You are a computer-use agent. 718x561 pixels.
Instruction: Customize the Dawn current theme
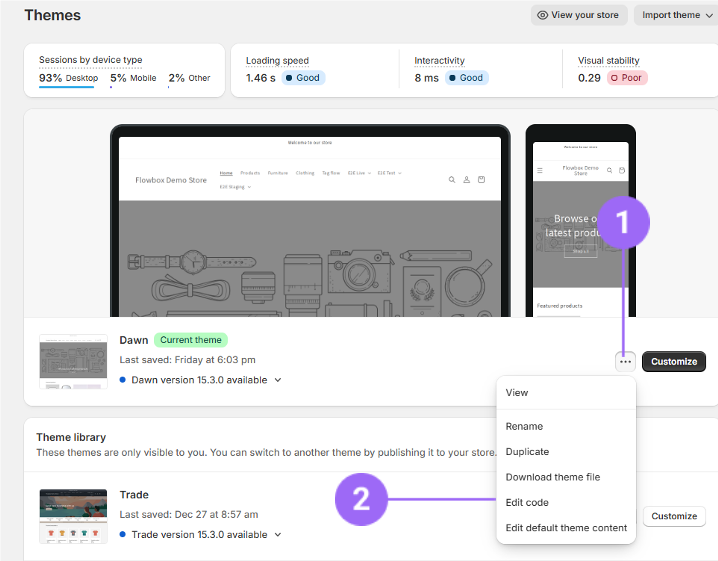point(674,362)
